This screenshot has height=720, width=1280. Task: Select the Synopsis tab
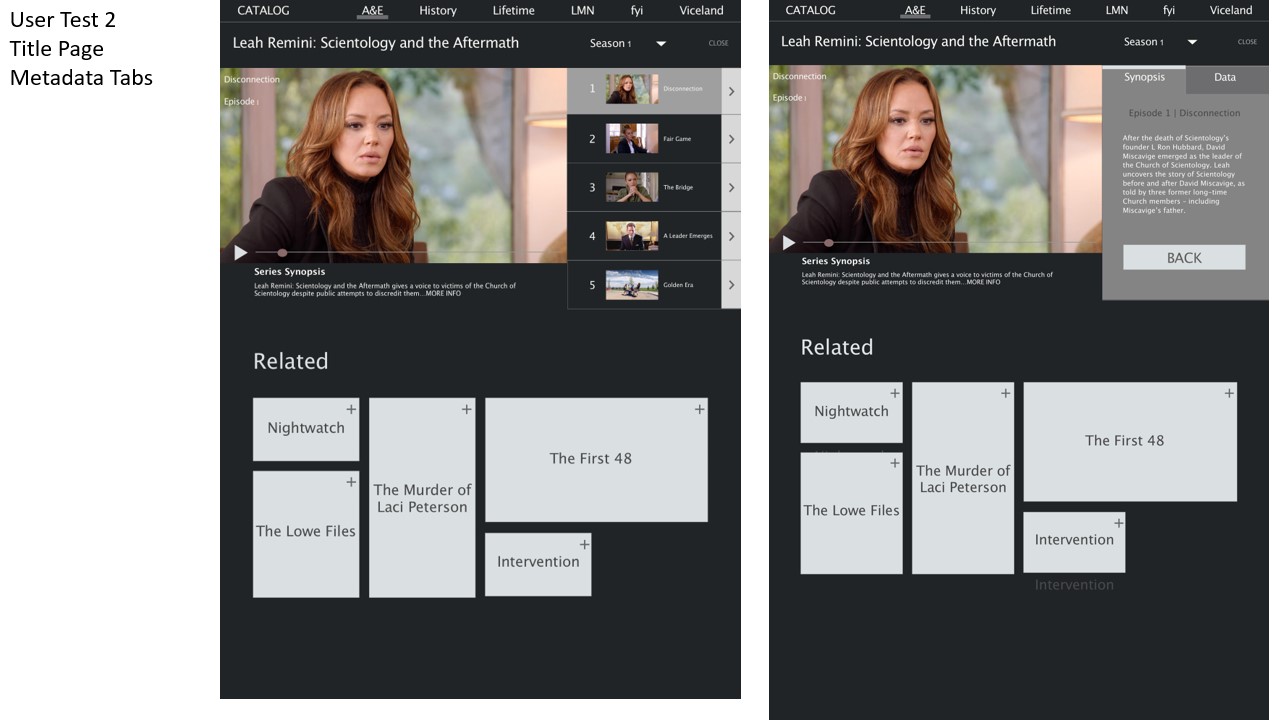pos(1144,78)
